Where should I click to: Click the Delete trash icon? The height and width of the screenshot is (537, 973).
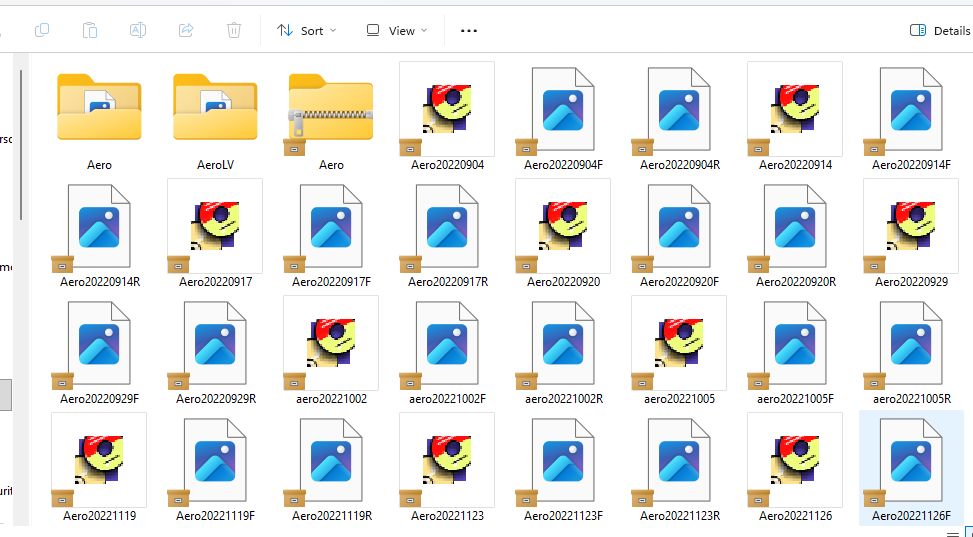click(x=234, y=30)
